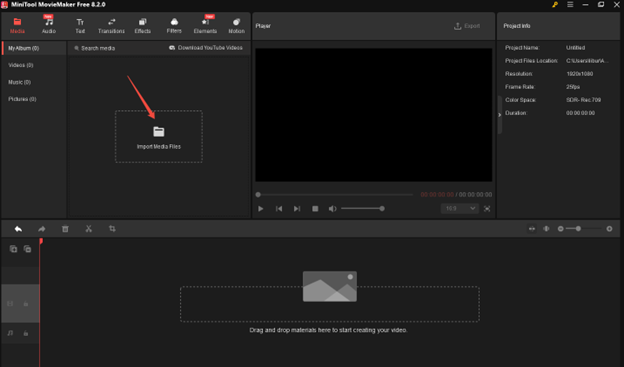Image resolution: width=624 pixels, height=367 pixels.
Task: Click the Project Files Location path
Action: 587,61
